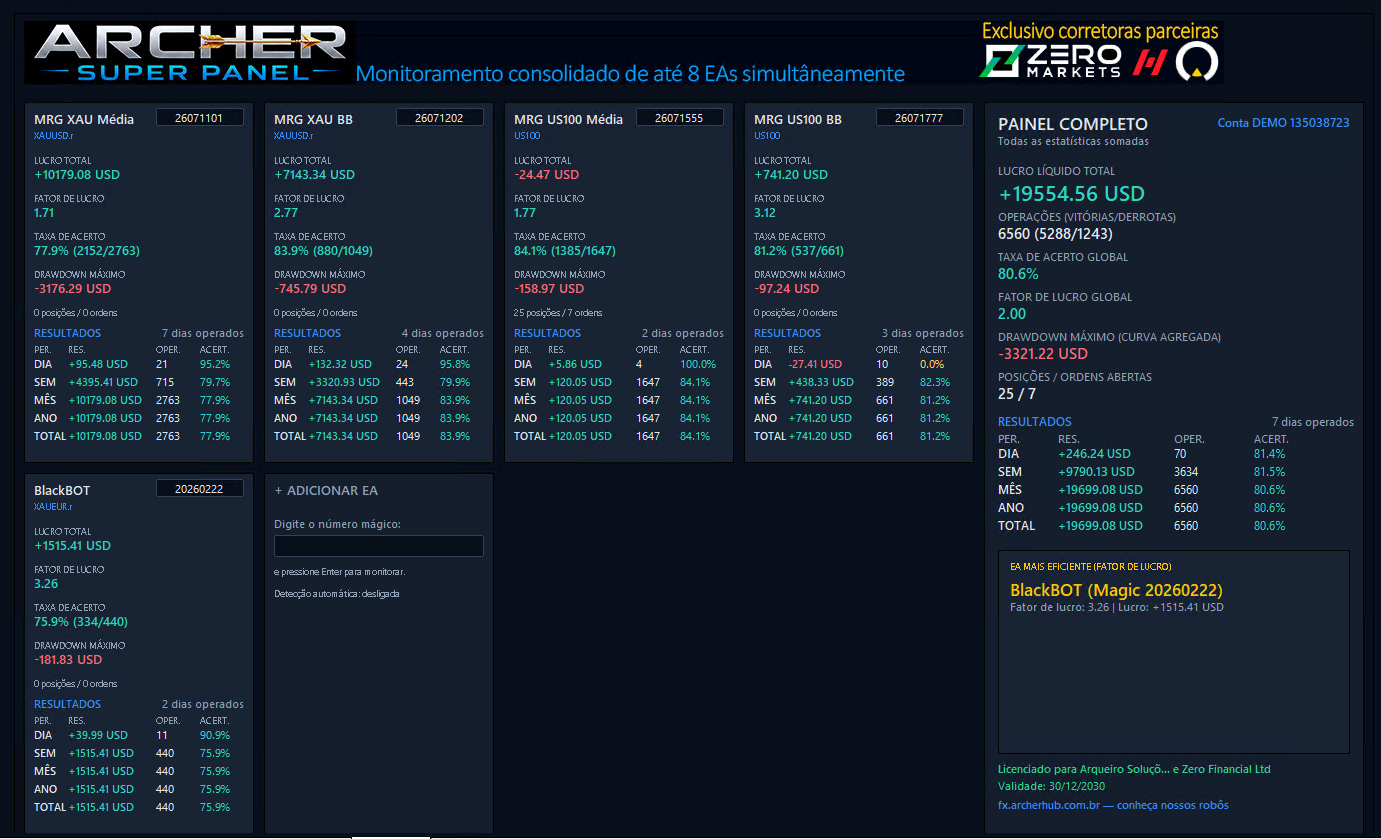Viewport: 1381px width, 839px height.
Task: Select the MRG US100 BB card title
Action: point(798,119)
